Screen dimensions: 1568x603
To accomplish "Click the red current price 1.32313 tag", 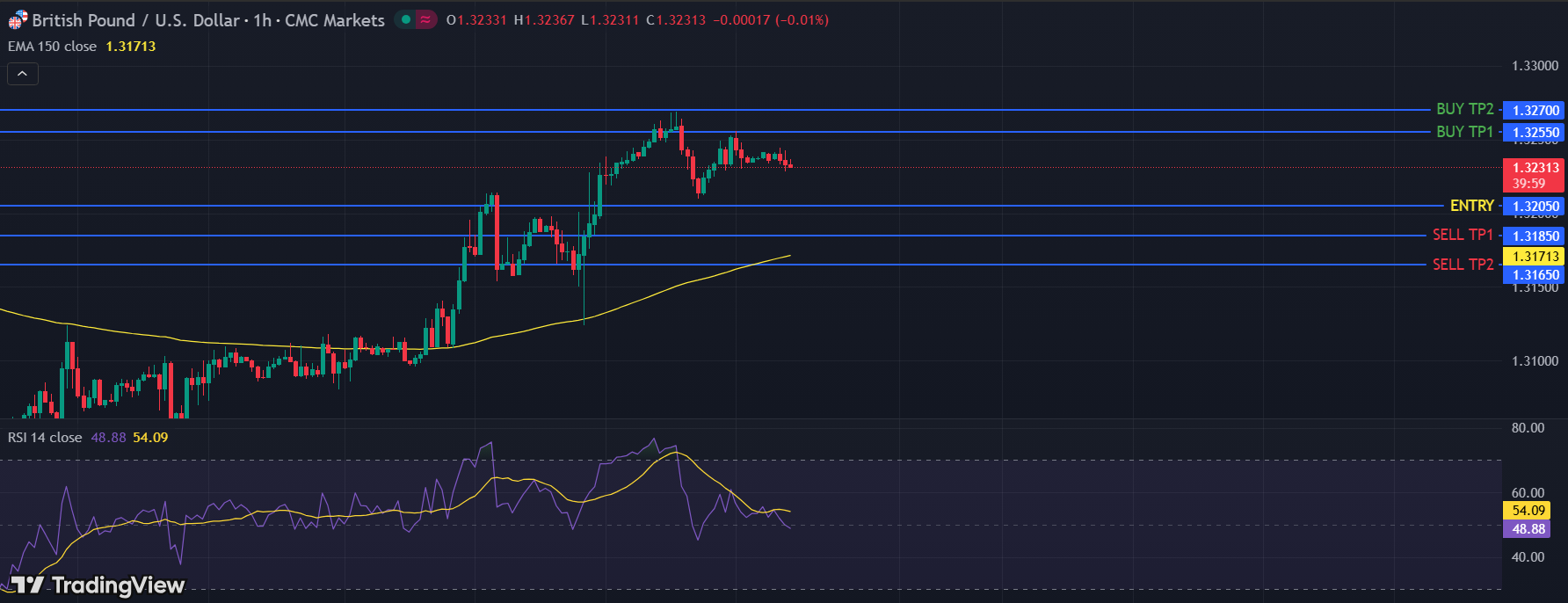I will tap(1535, 175).
